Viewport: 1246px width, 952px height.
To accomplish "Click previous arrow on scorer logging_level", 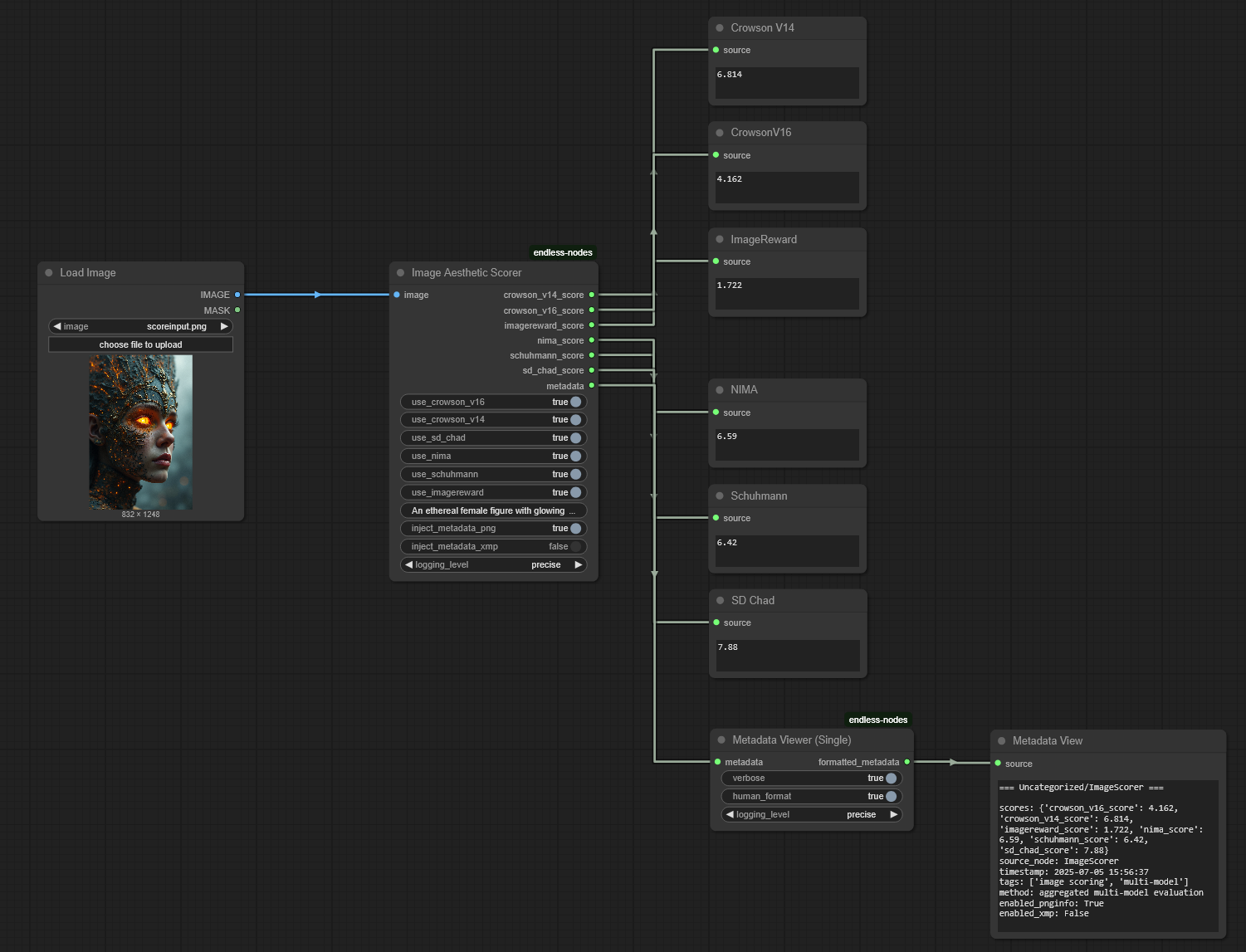I will (x=408, y=564).
